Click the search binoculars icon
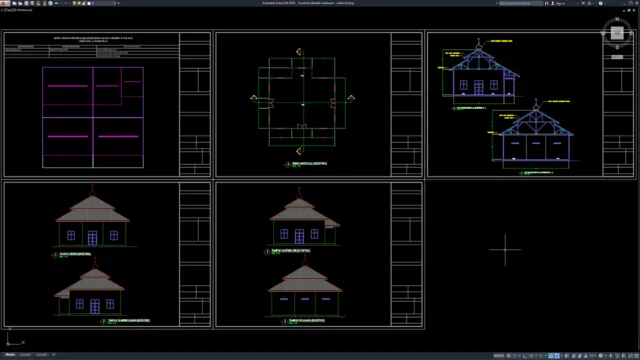Image resolution: width=640 pixels, height=360 pixels. 547,3
